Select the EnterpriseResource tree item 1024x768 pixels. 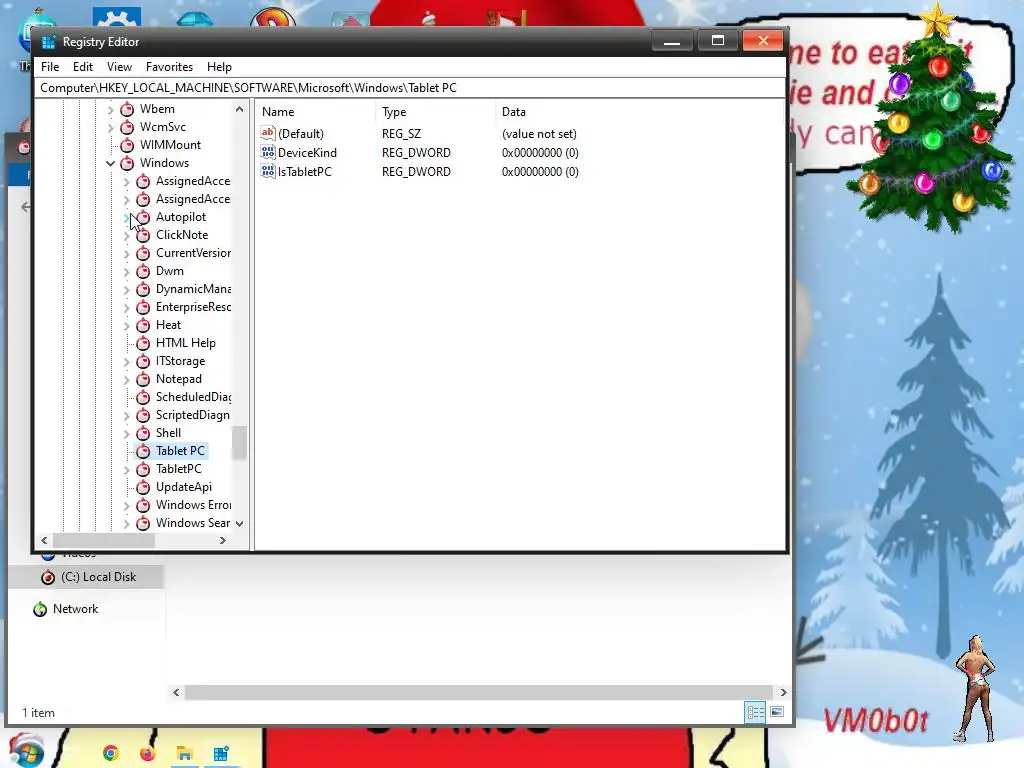coord(193,307)
